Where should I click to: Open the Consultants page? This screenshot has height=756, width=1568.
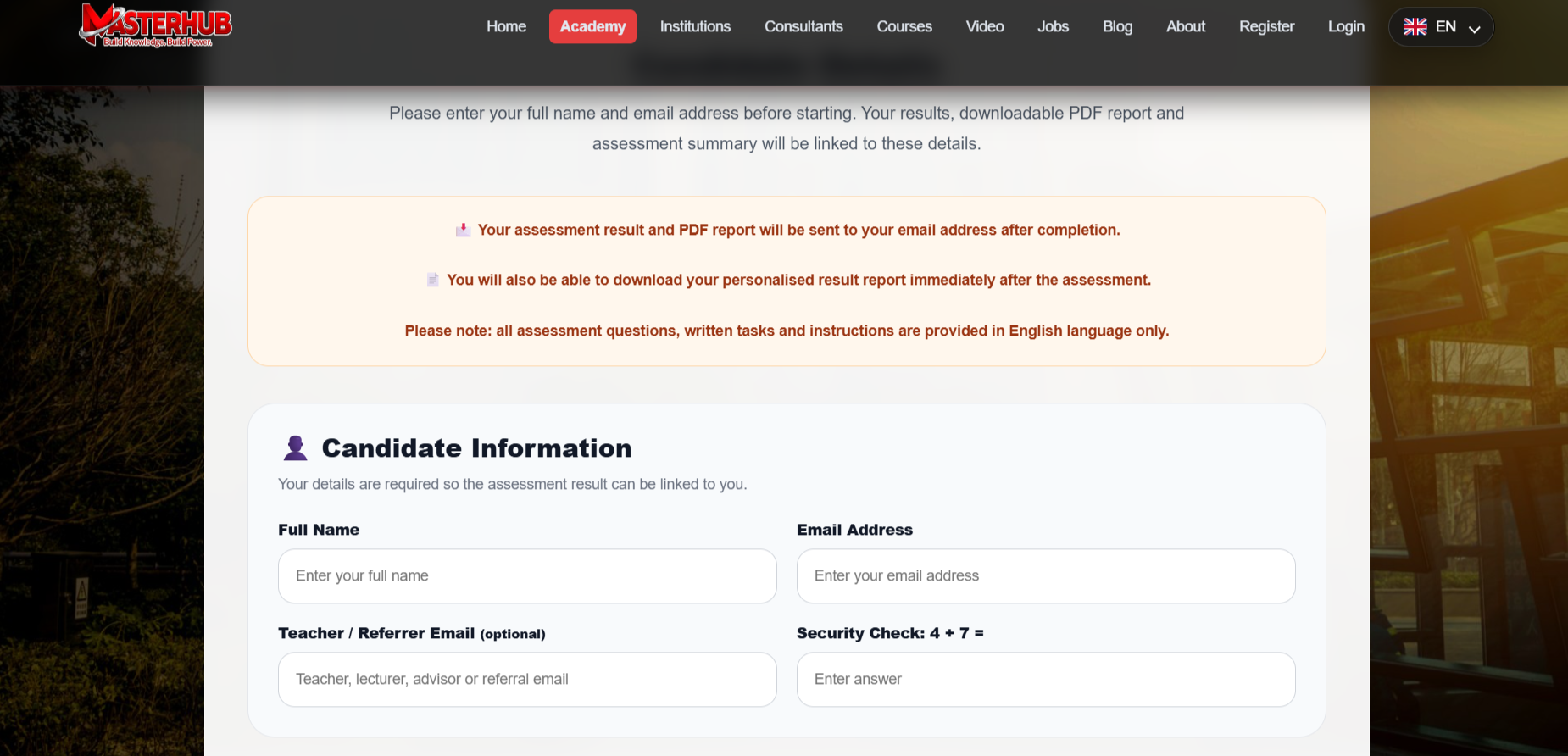point(803,26)
